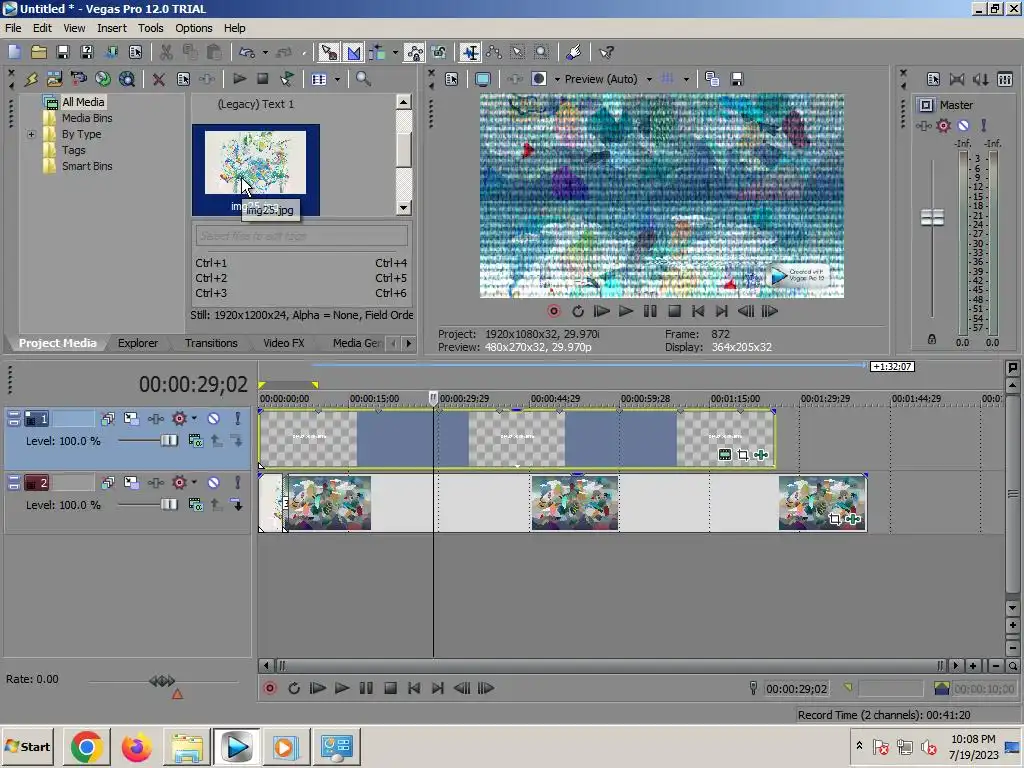Viewport: 1024px width, 768px height.
Task: Select the Envelope Edit Tool icon
Action: [x=494, y=52]
